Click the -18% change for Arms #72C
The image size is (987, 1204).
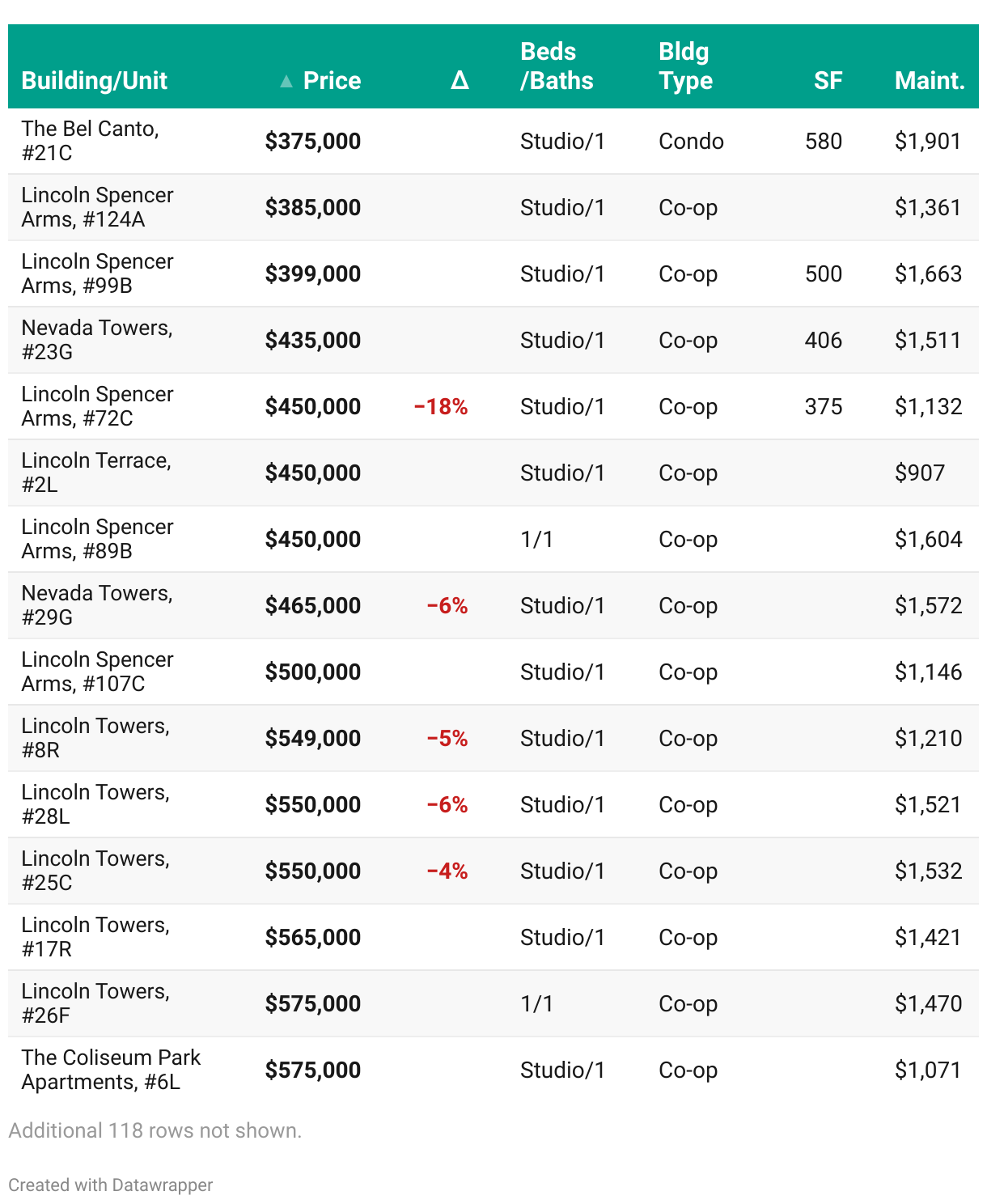tap(441, 406)
